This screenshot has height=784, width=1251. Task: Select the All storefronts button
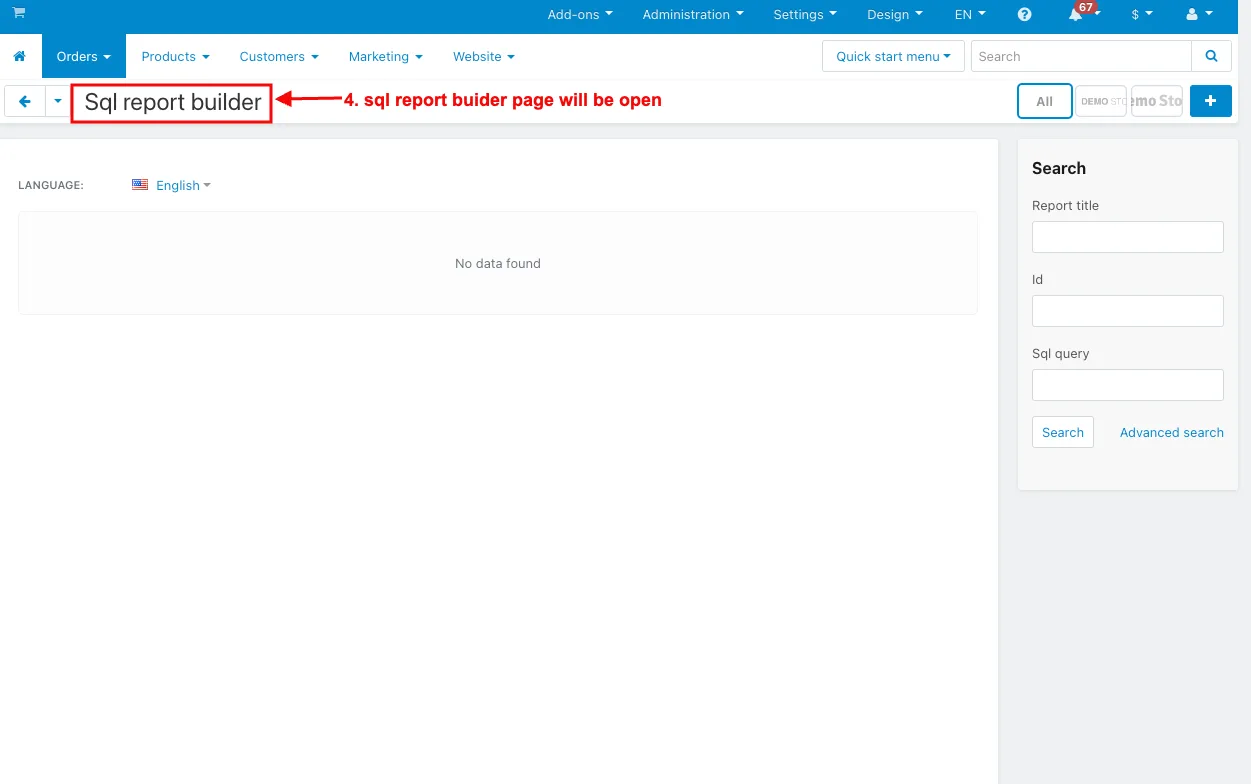[x=1045, y=101]
